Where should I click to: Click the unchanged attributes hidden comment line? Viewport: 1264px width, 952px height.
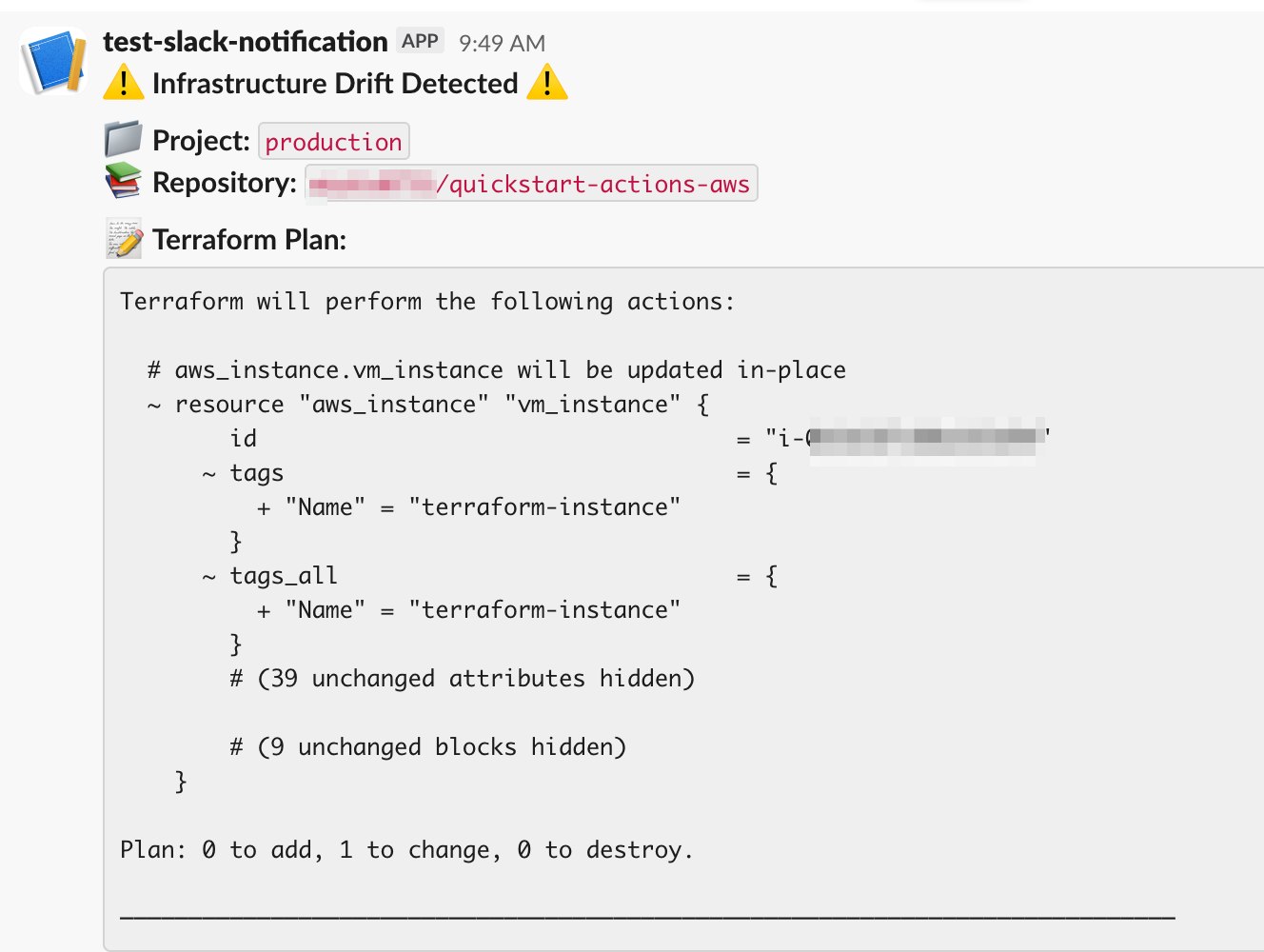pos(464,678)
